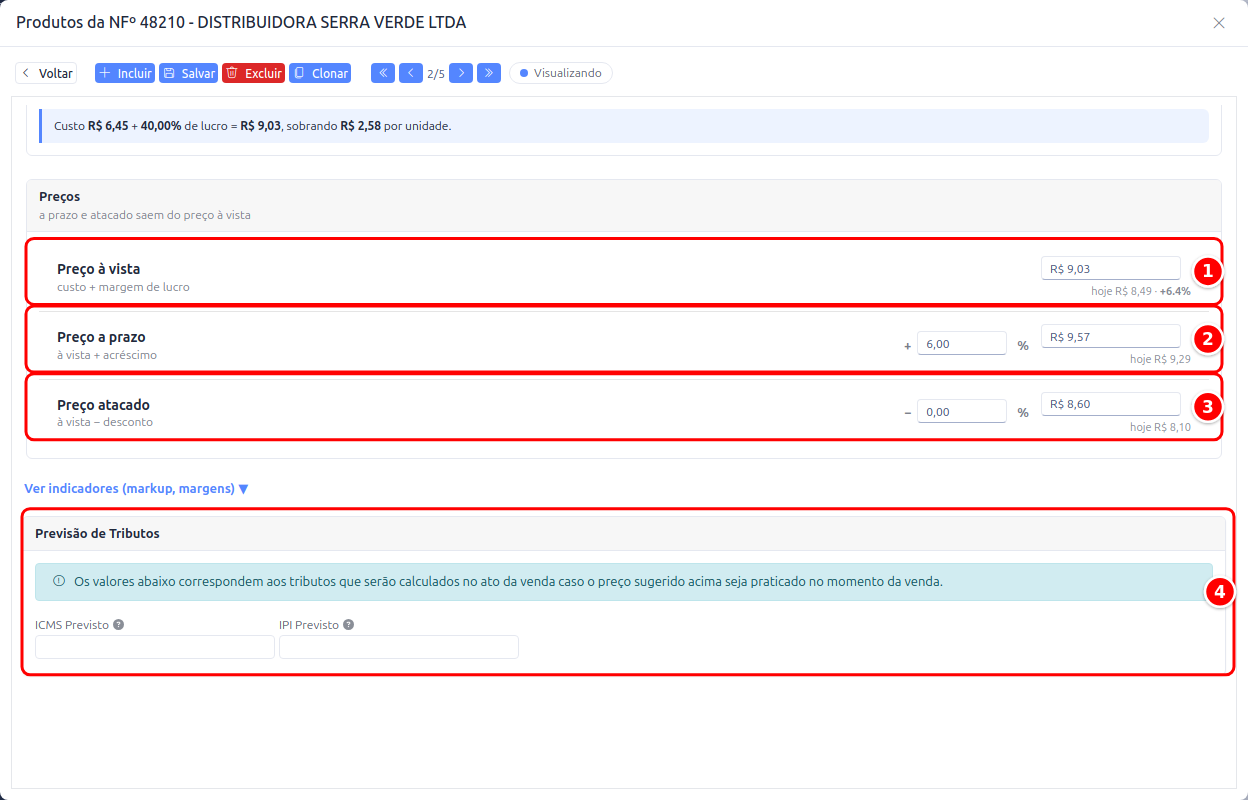This screenshot has width=1248, height=800.
Task: Click the 'Os valores abaixo correspondem' notice text
Action: (x=509, y=581)
